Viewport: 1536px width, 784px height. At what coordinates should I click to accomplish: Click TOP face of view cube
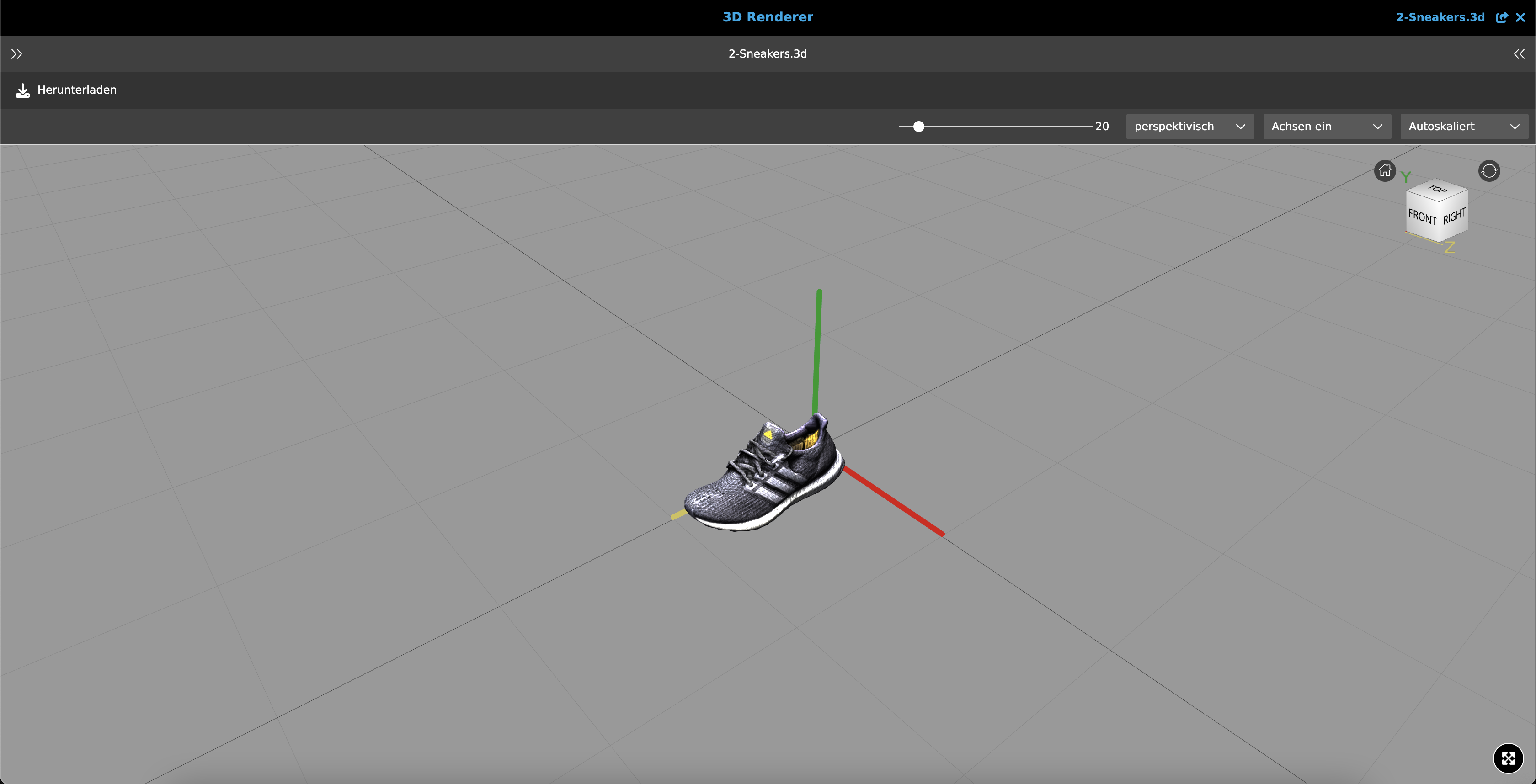click(x=1437, y=190)
